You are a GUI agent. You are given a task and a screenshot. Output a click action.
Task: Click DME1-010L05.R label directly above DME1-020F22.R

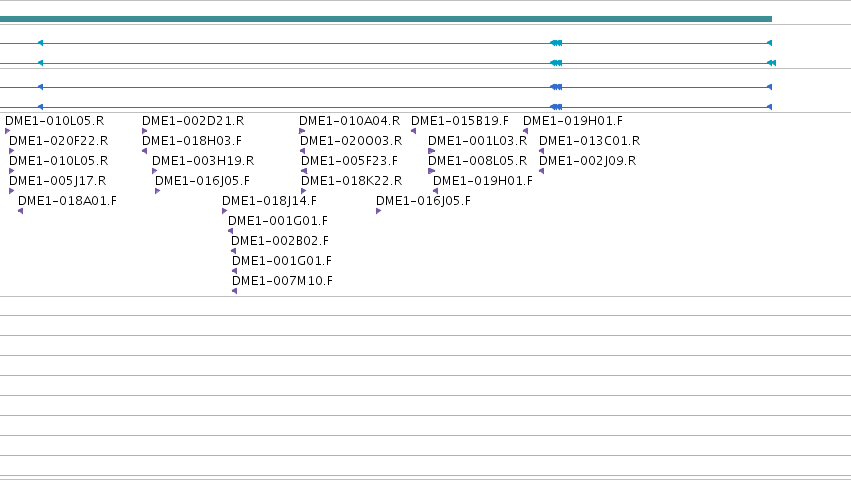54,121
